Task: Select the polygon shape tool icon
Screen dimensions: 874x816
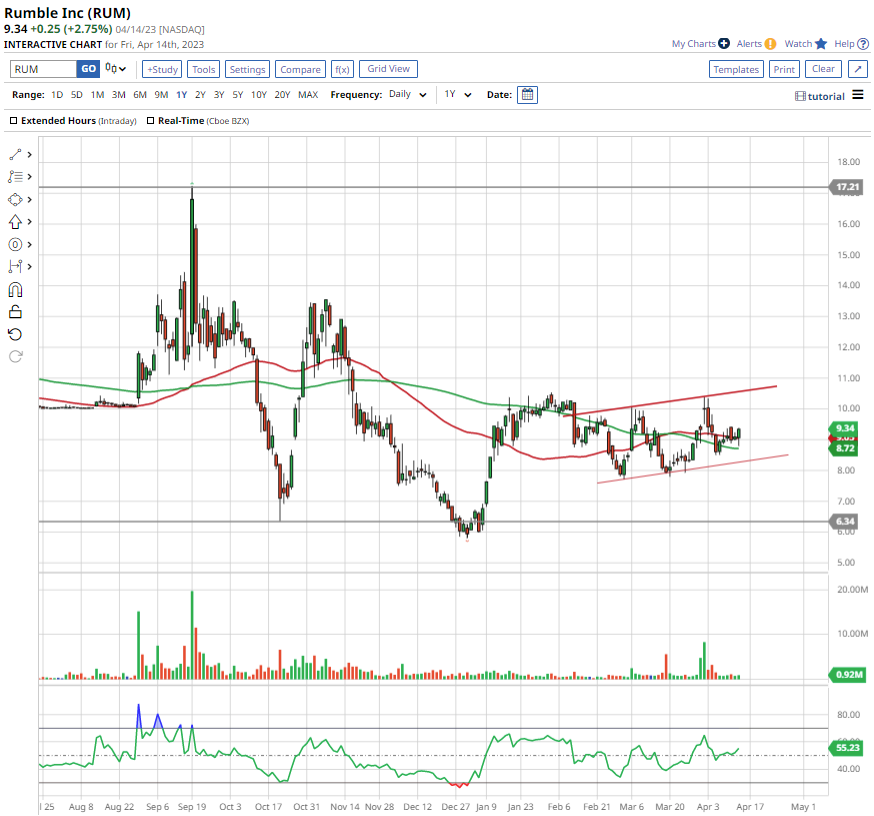Action: [x=15, y=200]
